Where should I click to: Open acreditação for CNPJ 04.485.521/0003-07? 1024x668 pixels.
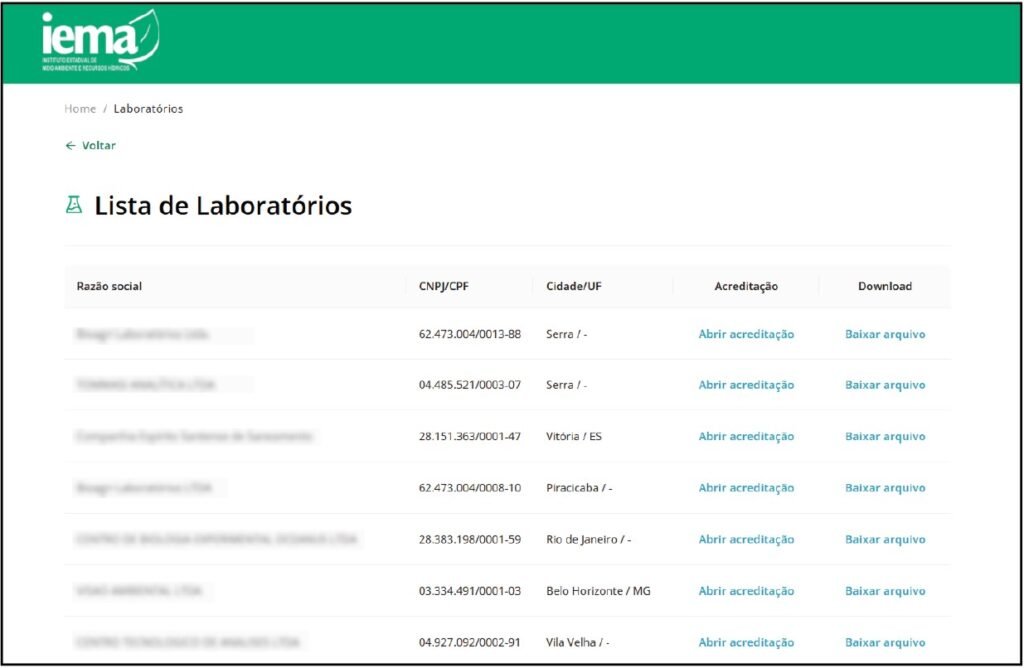(746, 385)
